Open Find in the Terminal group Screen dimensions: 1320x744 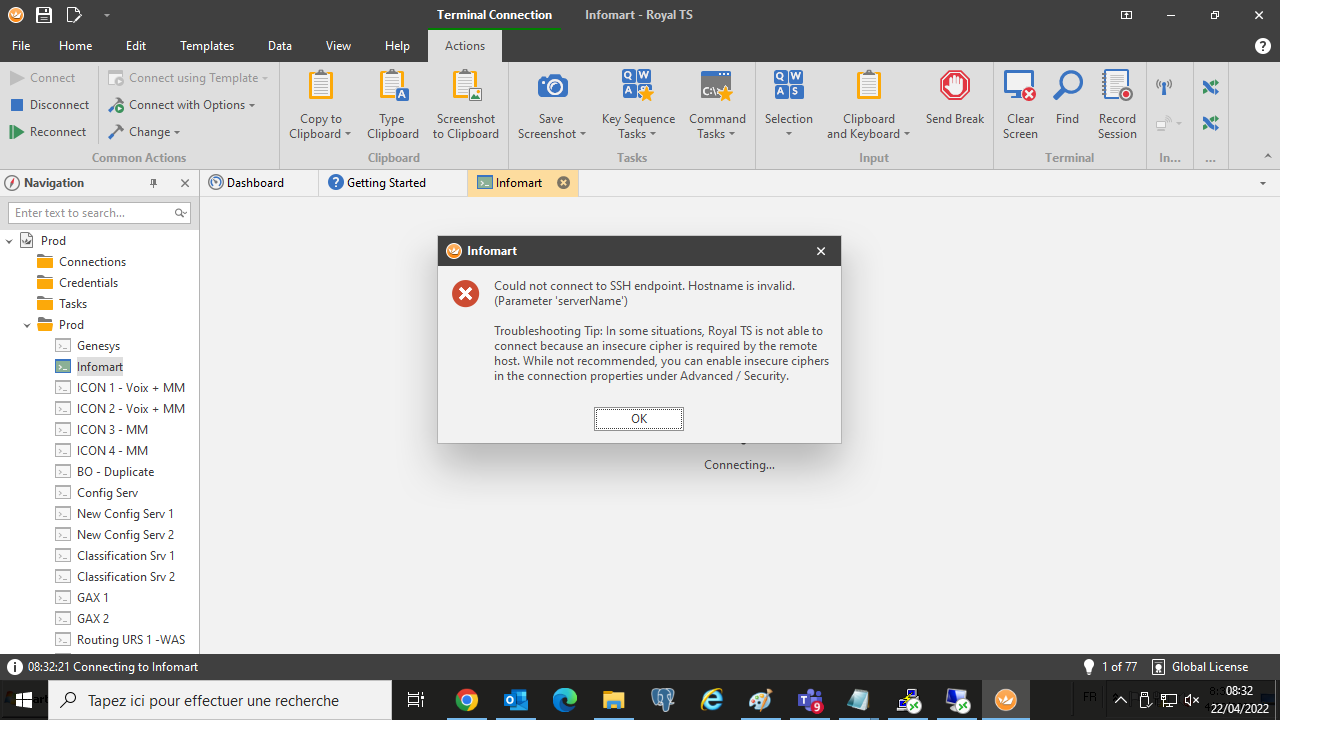(x=1067, y=98)
